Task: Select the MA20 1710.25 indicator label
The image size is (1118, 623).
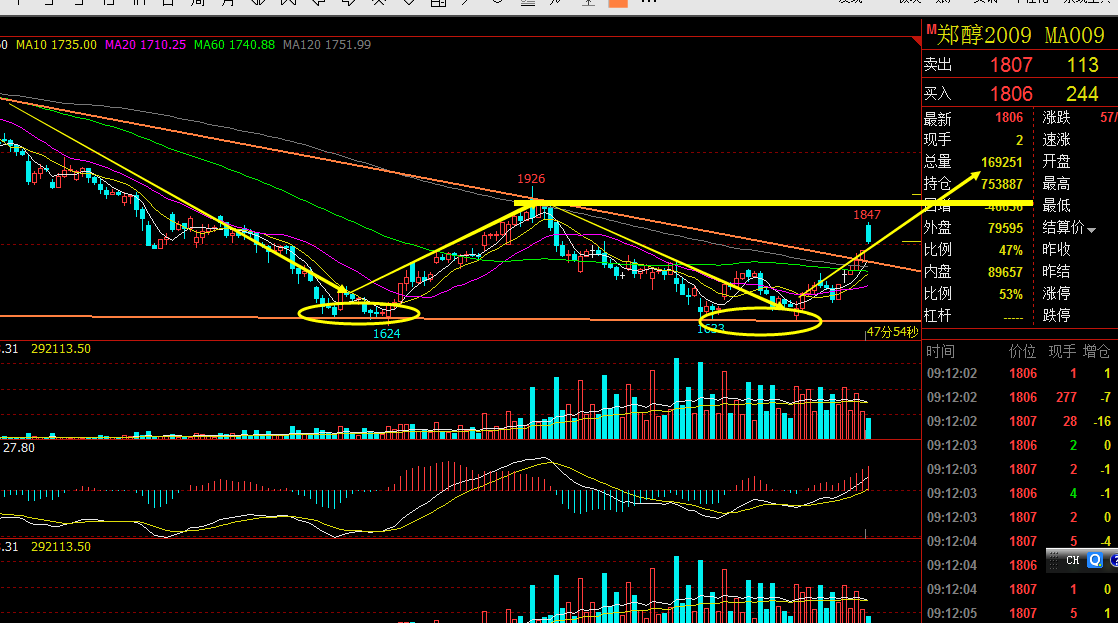Action: pos(145,45)
